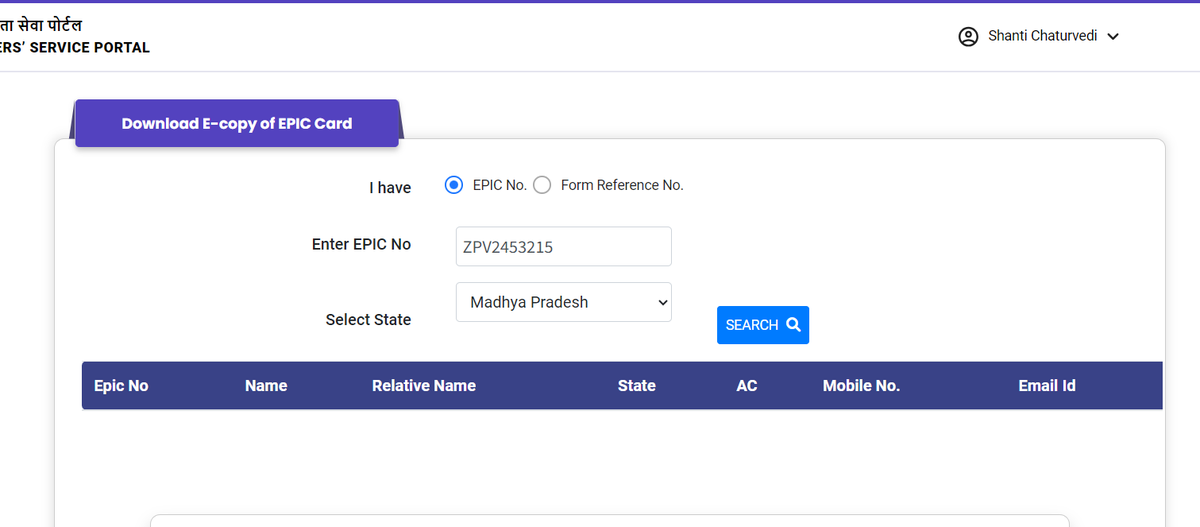Focus the Enter EPIC No input field

(564, 246)
